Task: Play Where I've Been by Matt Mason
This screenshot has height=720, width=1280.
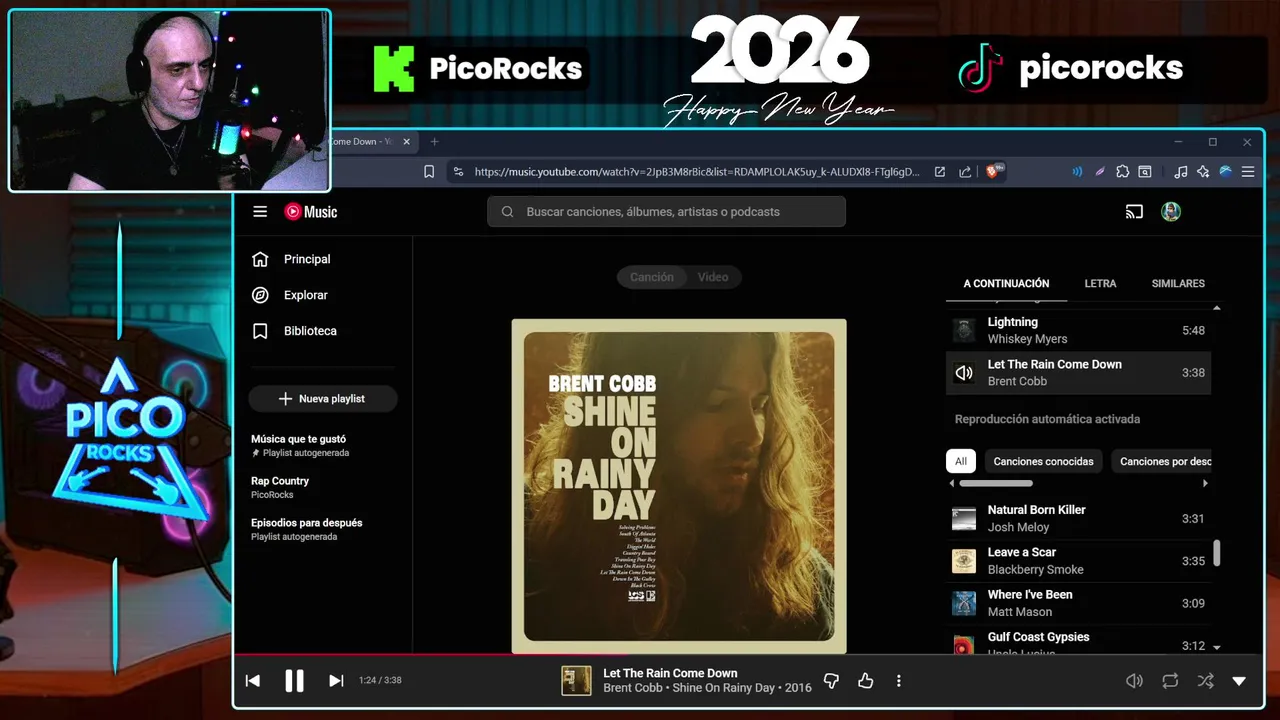Action: pyautogui.click(x=1078, y=603)
